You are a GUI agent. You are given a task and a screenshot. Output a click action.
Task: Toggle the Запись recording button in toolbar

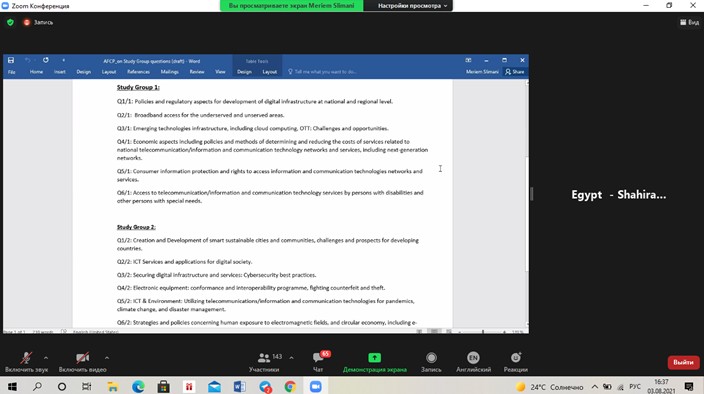(x=431, y=362)
